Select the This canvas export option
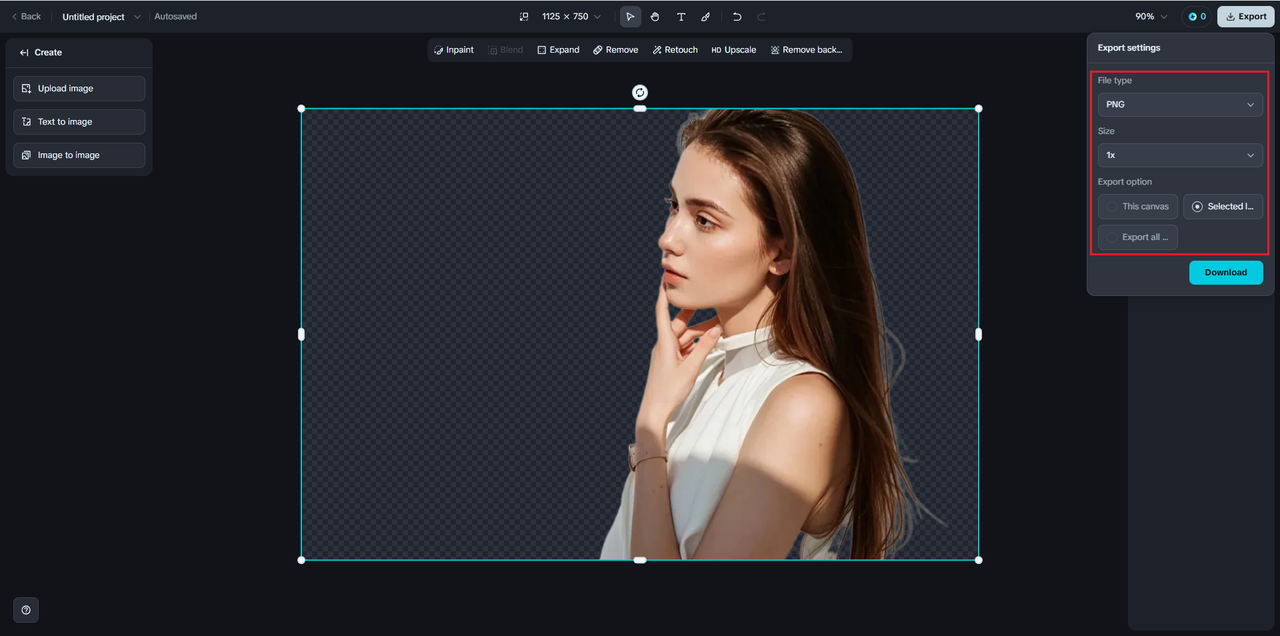1280x636 pixels. pyautogui.click(x=1138, y=207)
